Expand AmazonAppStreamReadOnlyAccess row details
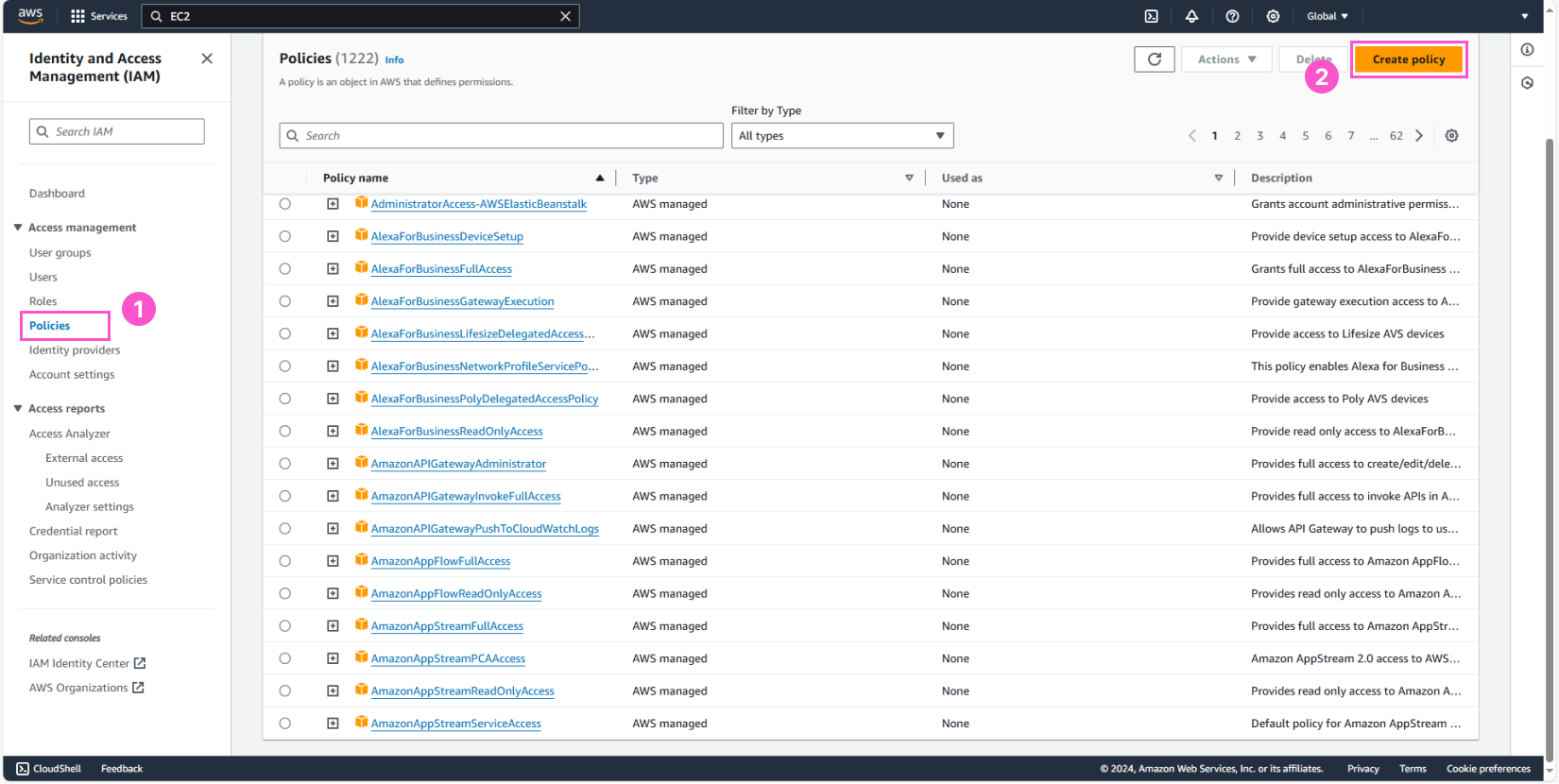The width and height of the screenshot is (1559, 784). tap(333, 691)
